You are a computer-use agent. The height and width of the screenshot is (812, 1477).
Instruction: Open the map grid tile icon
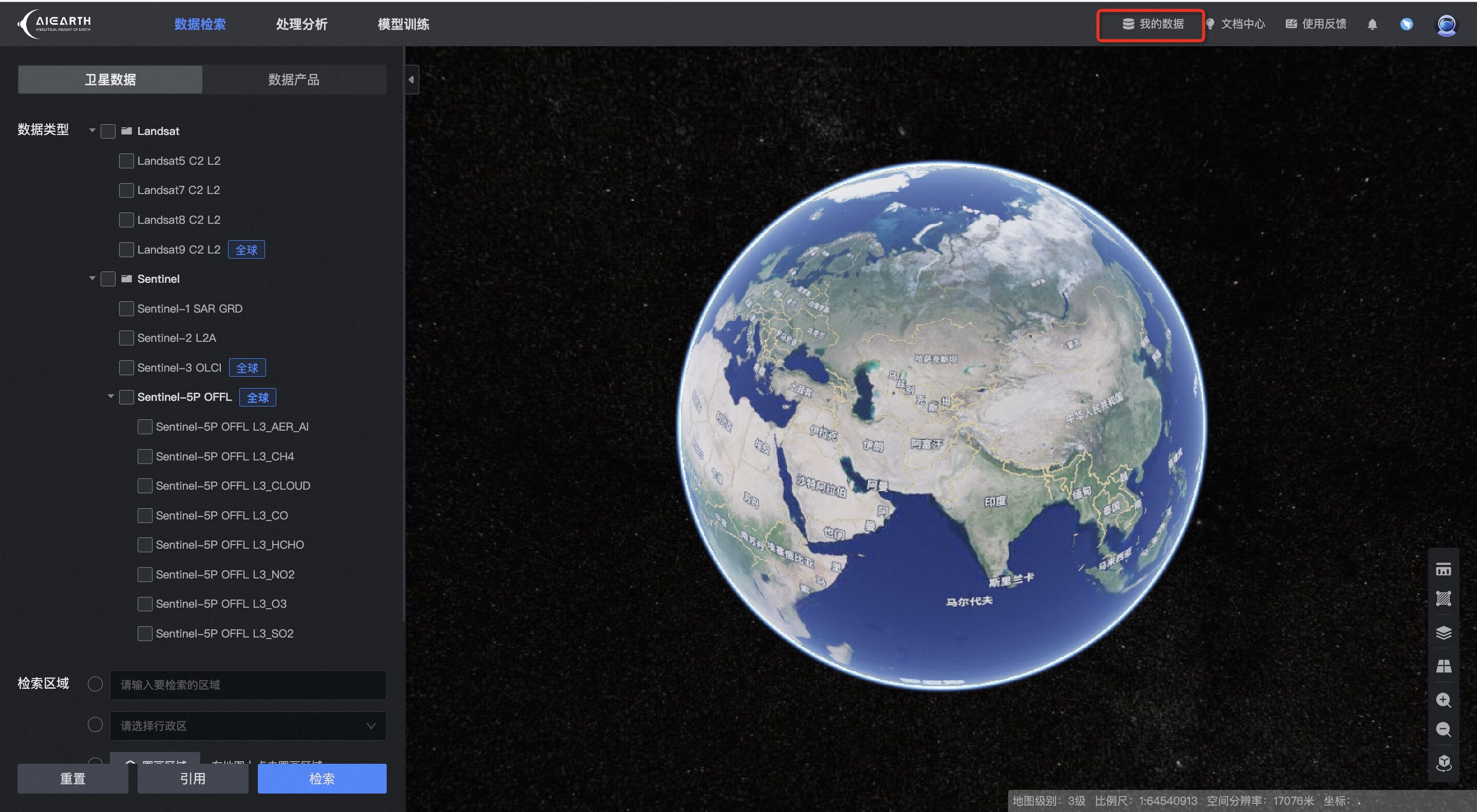pyautogui.click(x=1443, y=665)
